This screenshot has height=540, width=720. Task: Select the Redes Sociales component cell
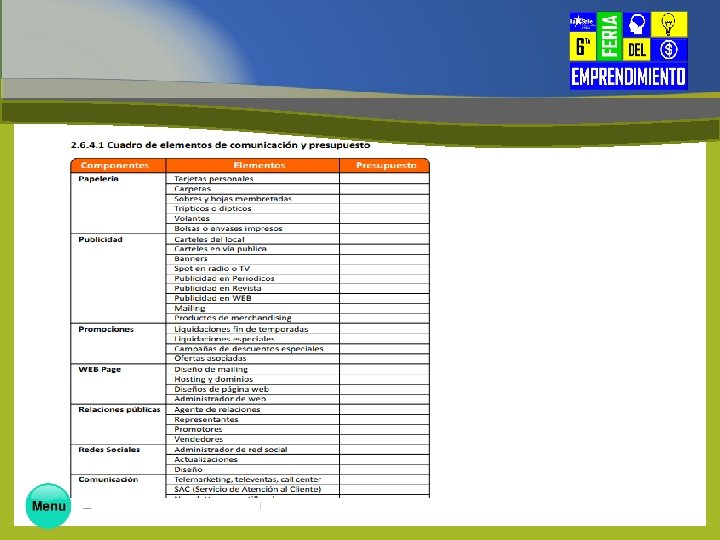(x=118, y=459)
